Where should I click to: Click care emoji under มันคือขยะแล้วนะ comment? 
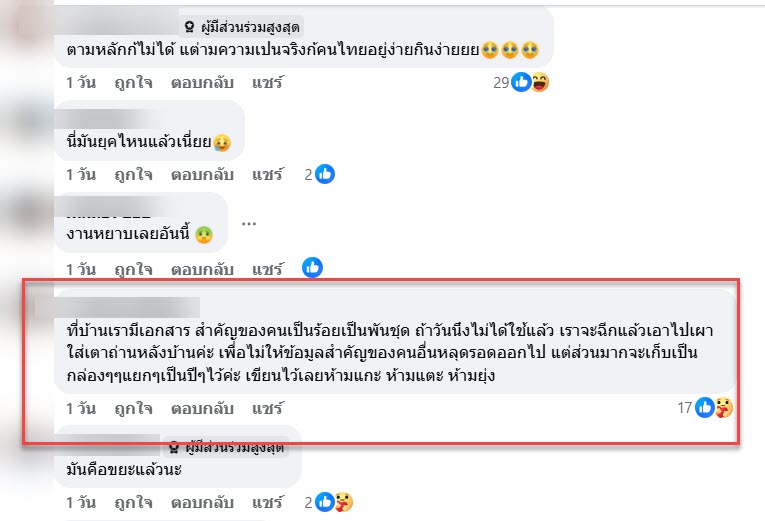(x=343, y=501)
